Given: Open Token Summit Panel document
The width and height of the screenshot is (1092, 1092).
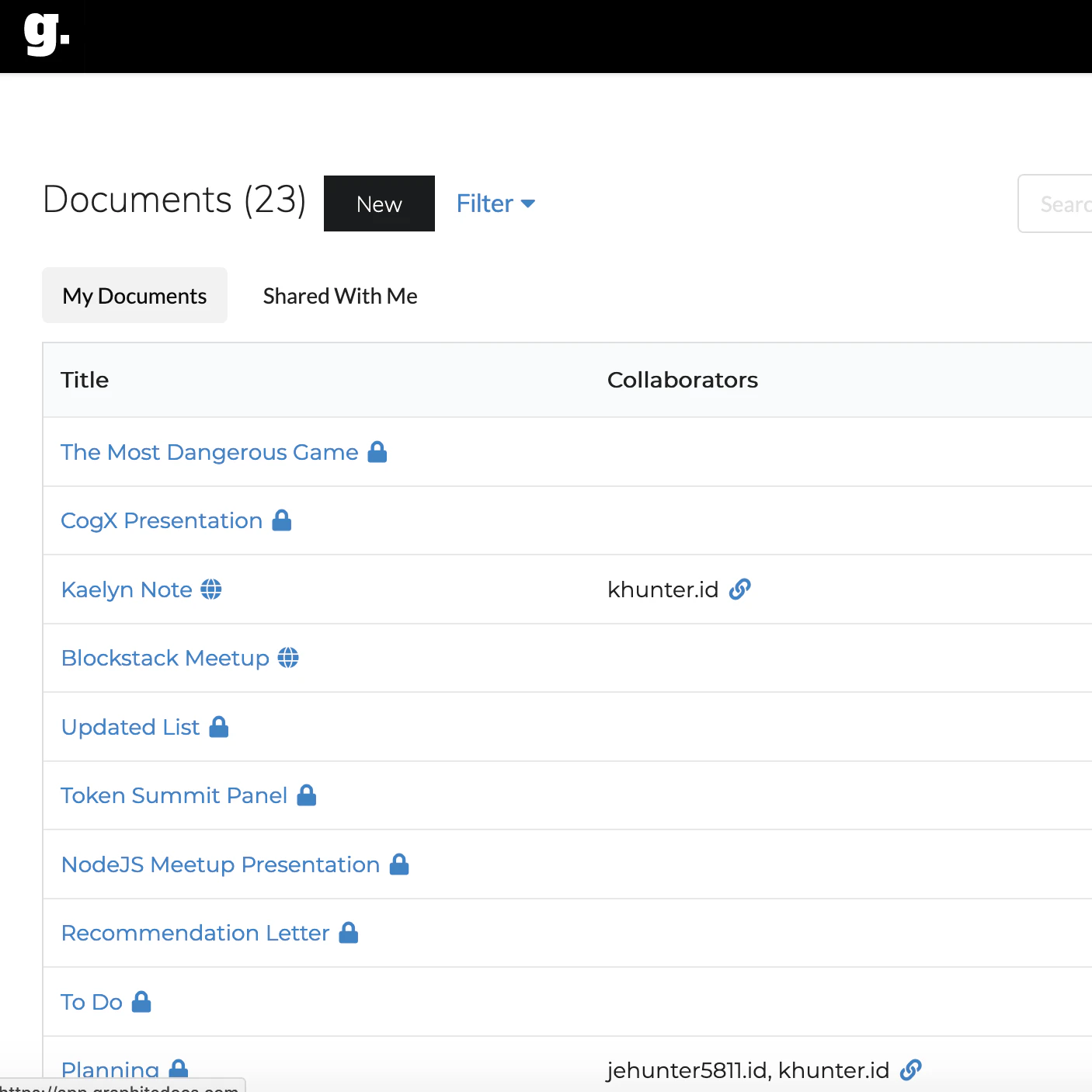Looking at the screenshot, I should (174, 795).
